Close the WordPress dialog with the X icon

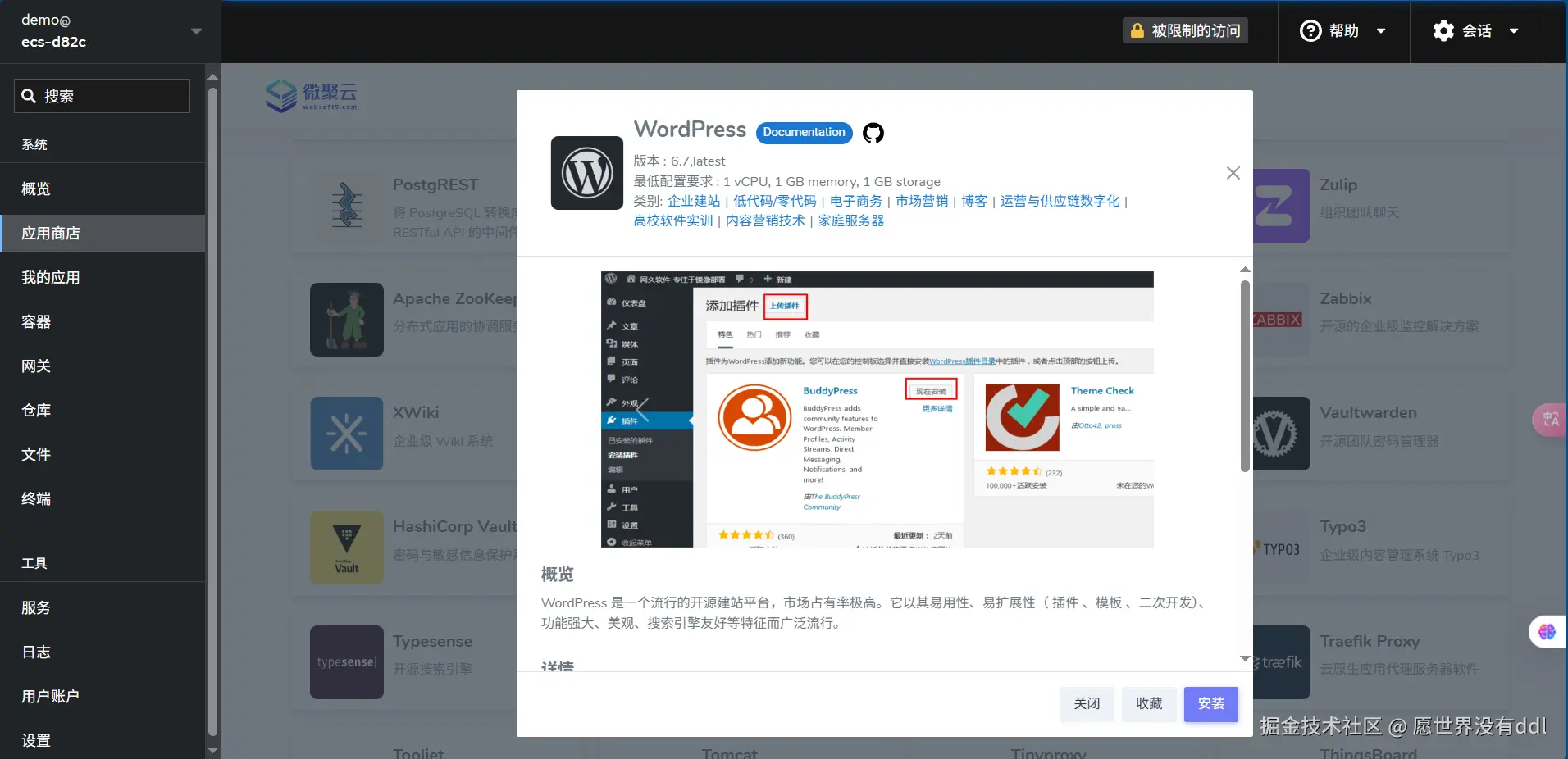tap(1233, 173)
